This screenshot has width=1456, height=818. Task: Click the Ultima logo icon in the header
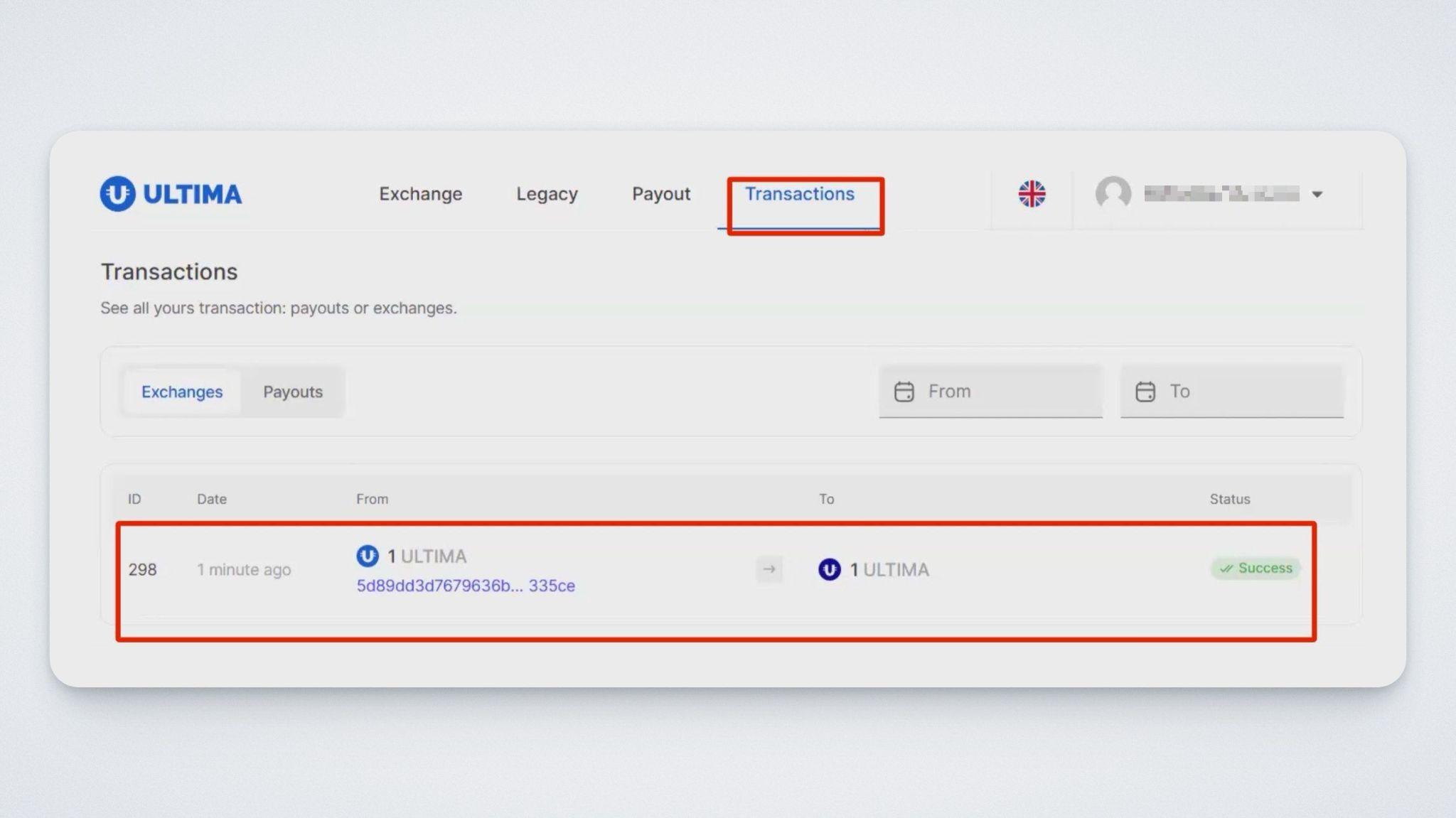pos(117,193)
